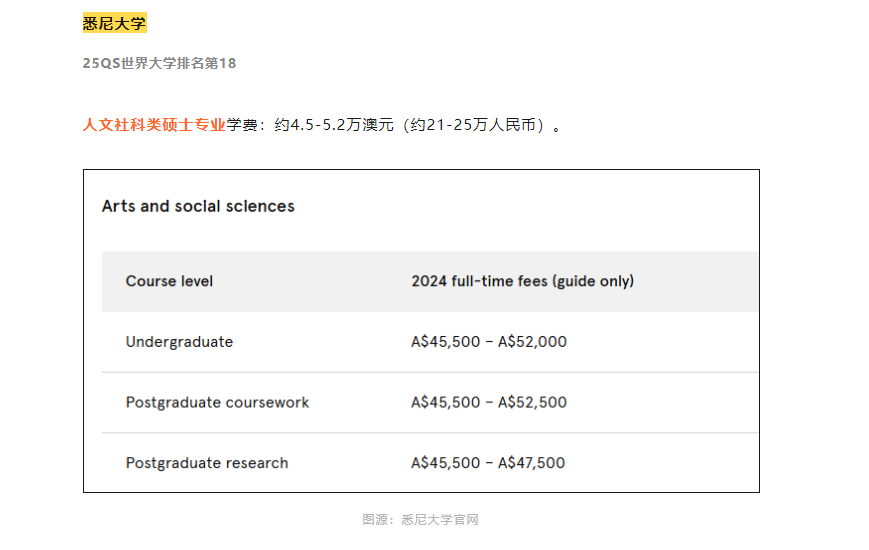Click the highlighted heading 悉尼大学
Screen dimensions: 869x550
point(115,23)
